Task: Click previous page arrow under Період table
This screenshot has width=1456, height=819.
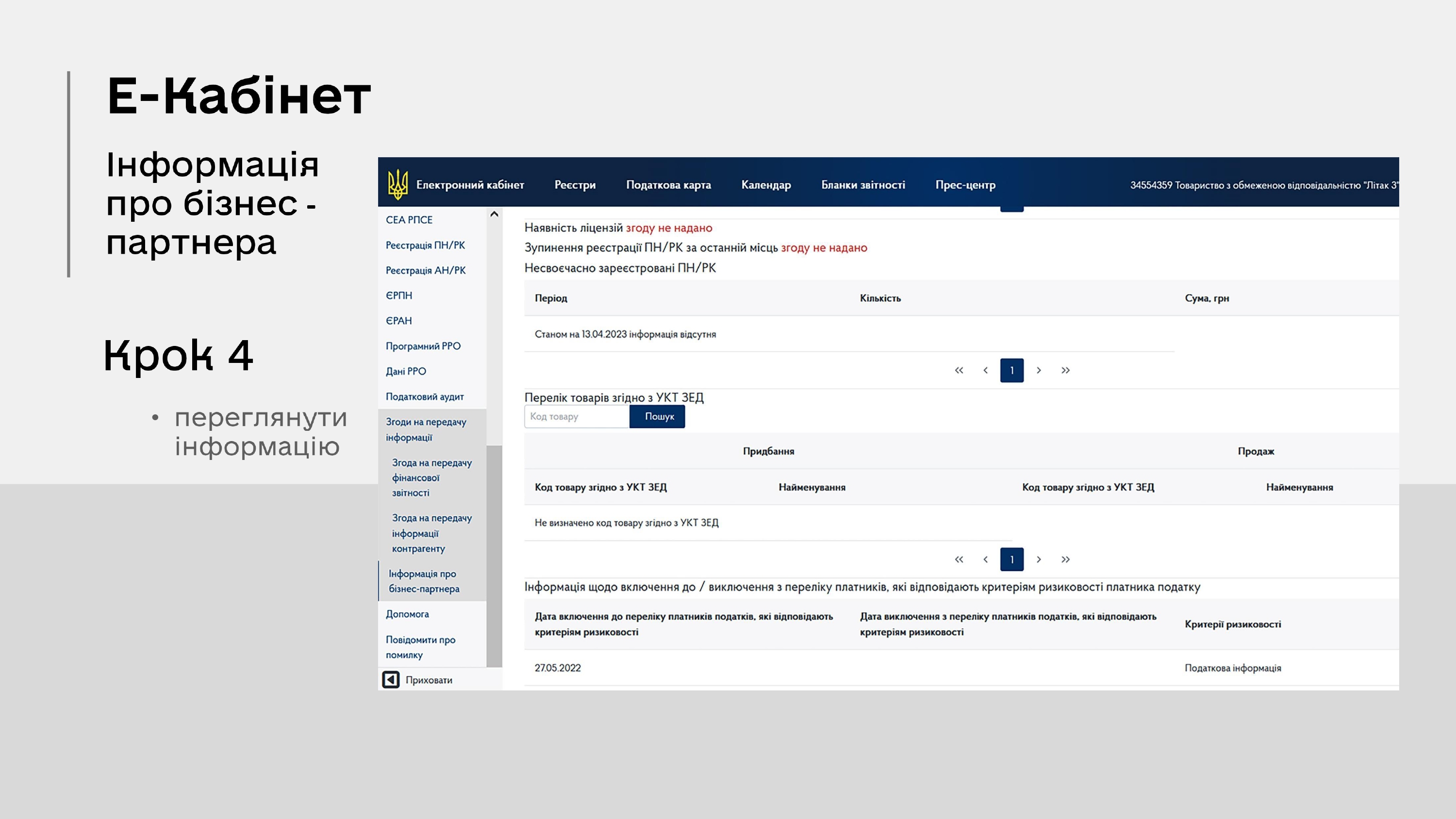Action: (x=985, y=370)
